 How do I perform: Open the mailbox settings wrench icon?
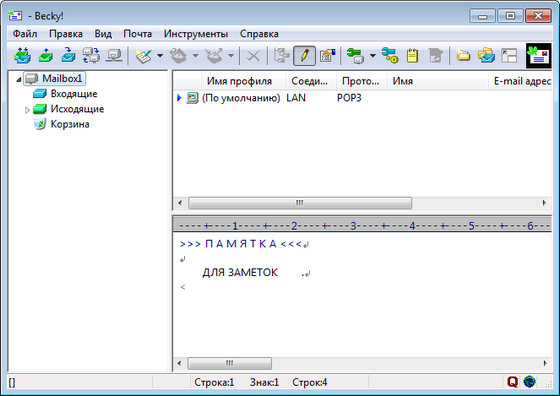pos(355,56)
